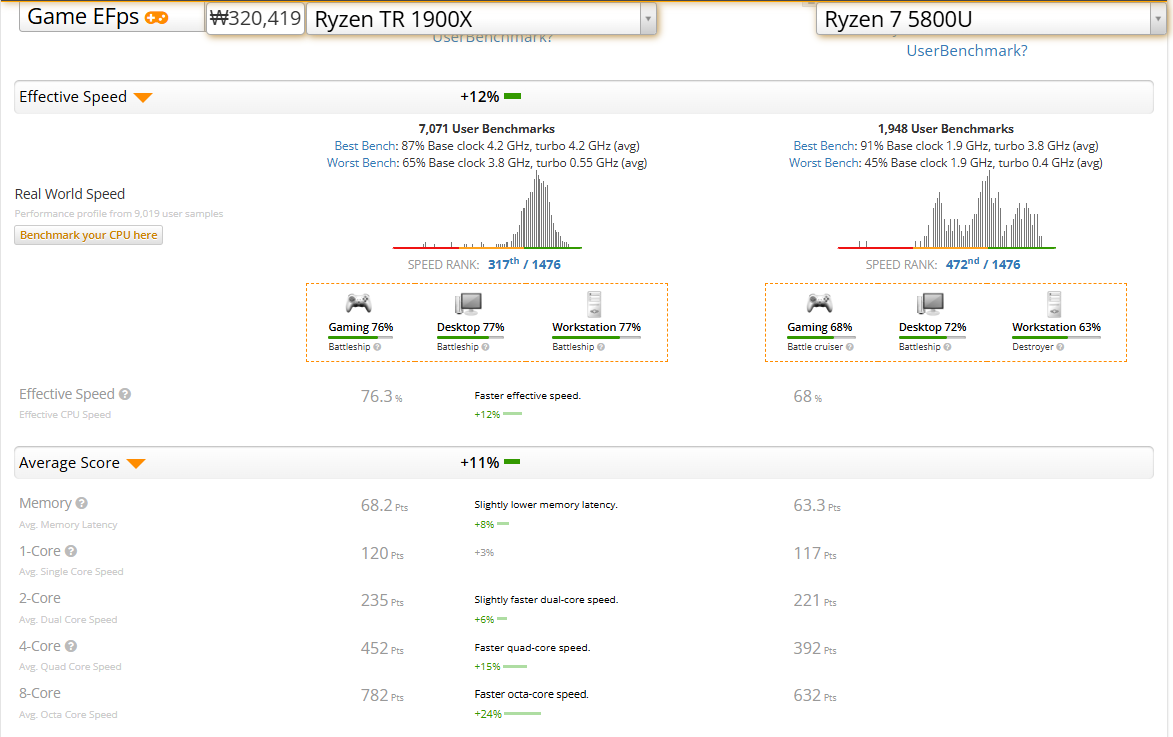This screenshot has height=737, width=1173.
Task: Click the 8-Core row label
Action: pos(40,694)
